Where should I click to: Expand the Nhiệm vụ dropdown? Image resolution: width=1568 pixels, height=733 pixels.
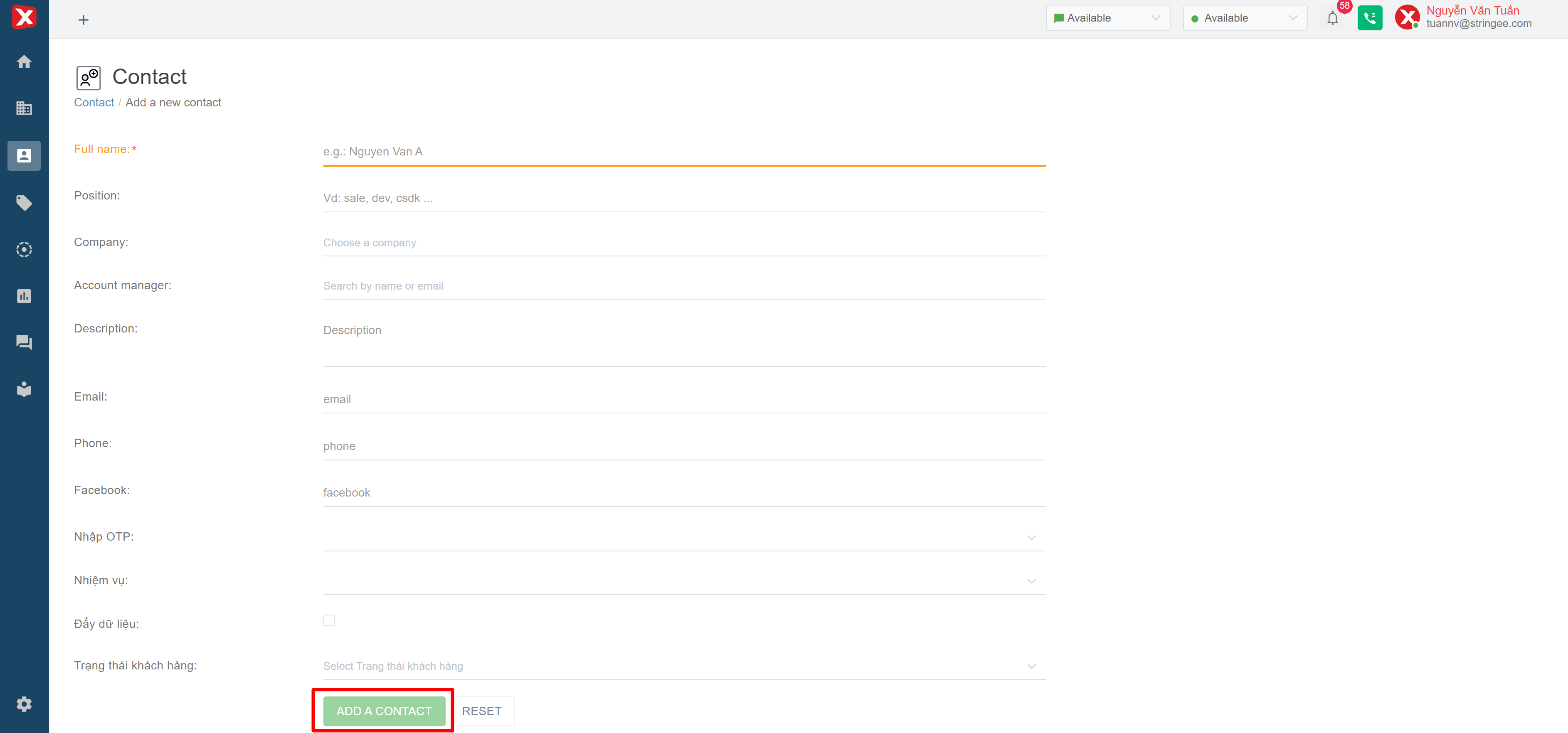coord(683,581)
